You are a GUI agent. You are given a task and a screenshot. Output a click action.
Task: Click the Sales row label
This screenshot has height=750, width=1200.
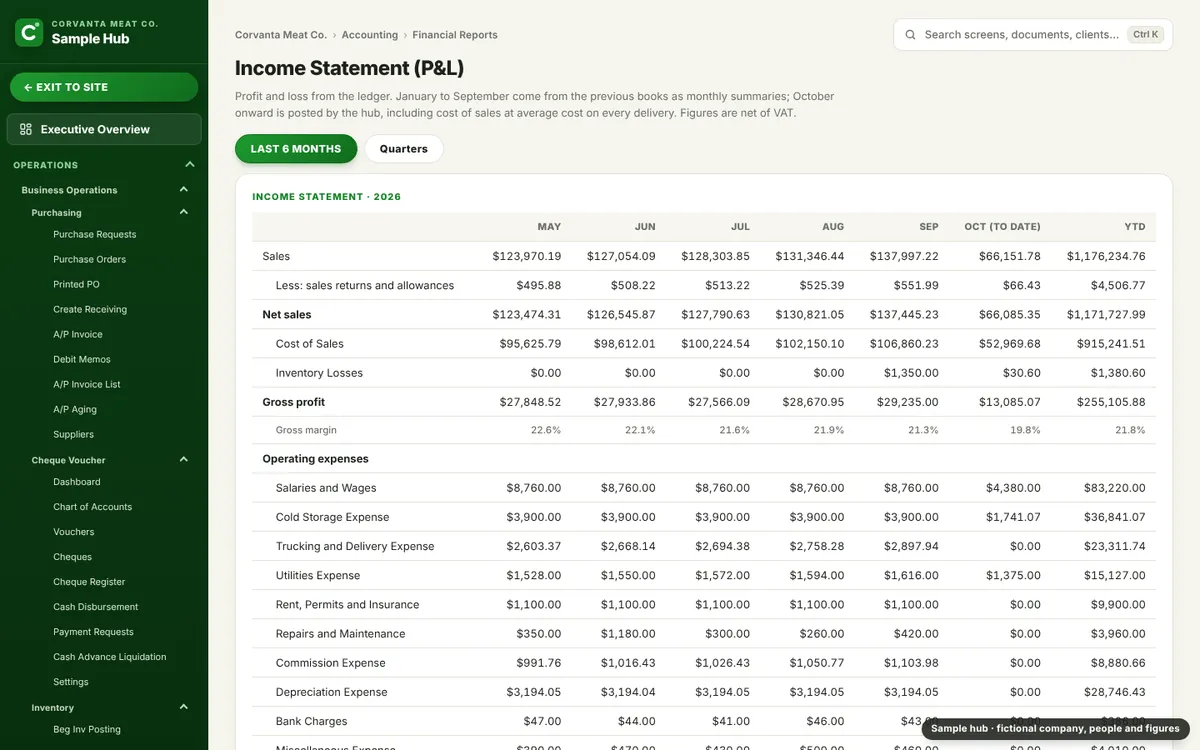pos(276,256)
